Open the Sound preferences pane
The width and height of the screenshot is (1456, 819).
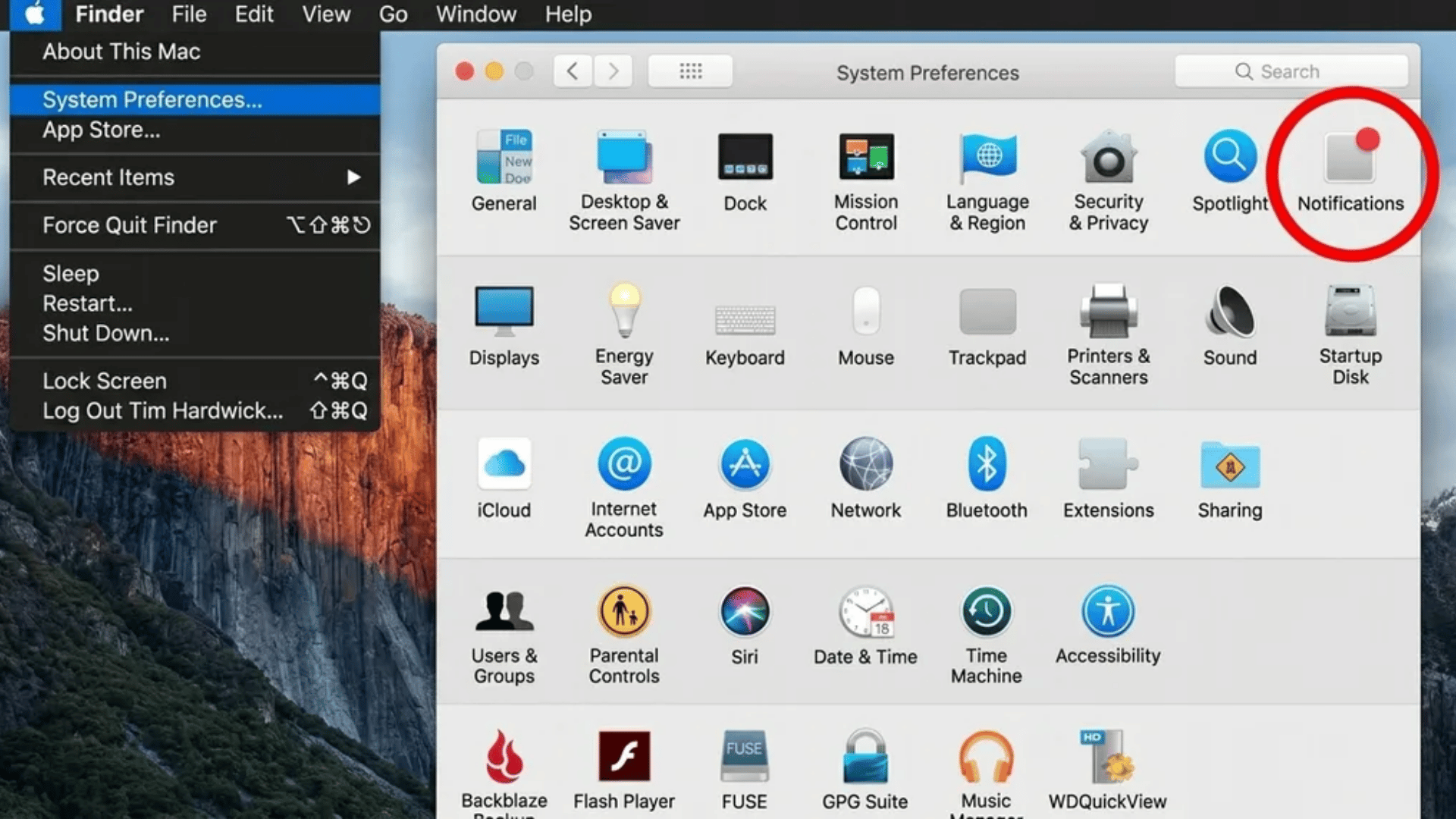(x=1230, y=326)
